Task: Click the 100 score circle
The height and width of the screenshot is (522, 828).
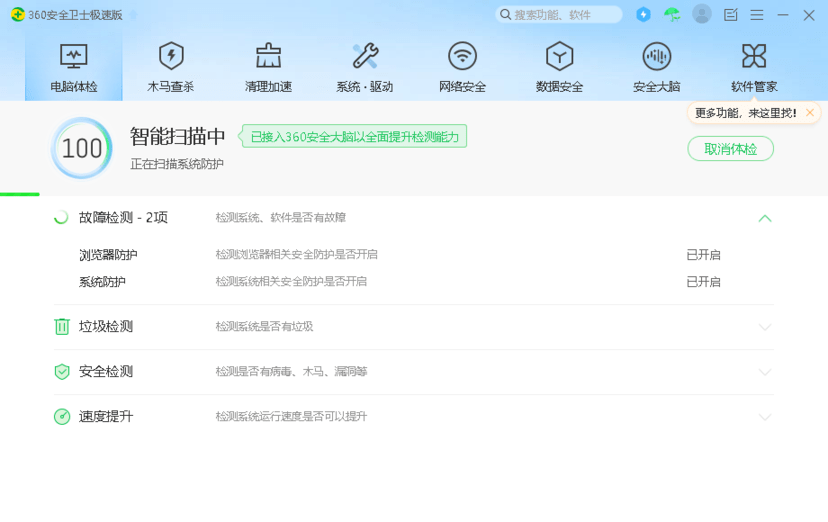Action: pyautogui.click(x=82, y=148)
